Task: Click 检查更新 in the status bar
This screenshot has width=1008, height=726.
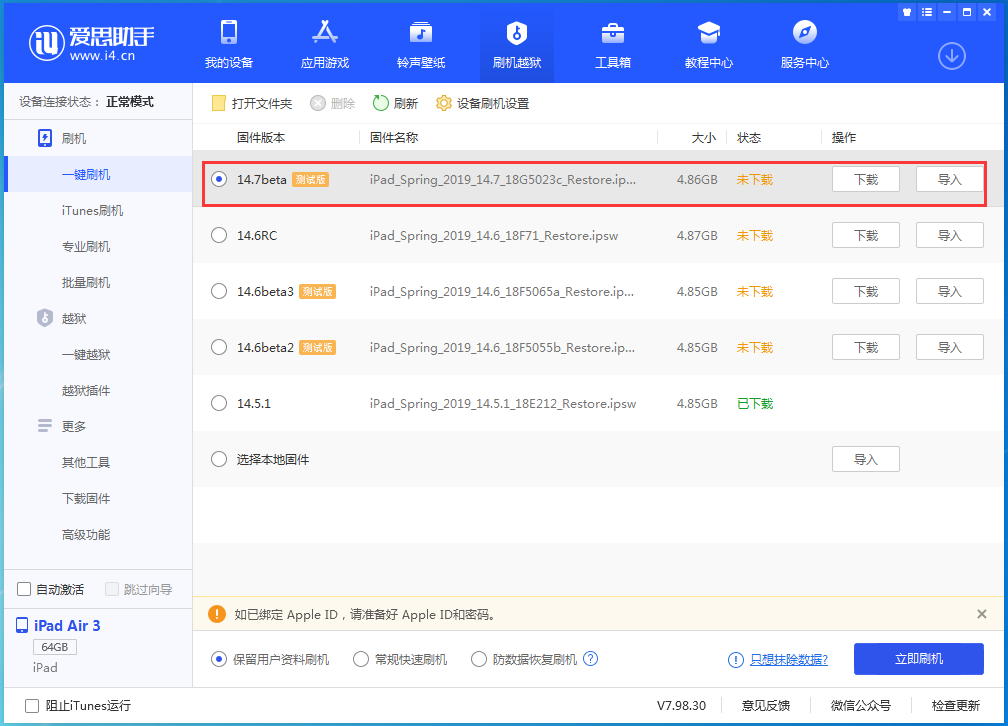Action: click(956, 706)
